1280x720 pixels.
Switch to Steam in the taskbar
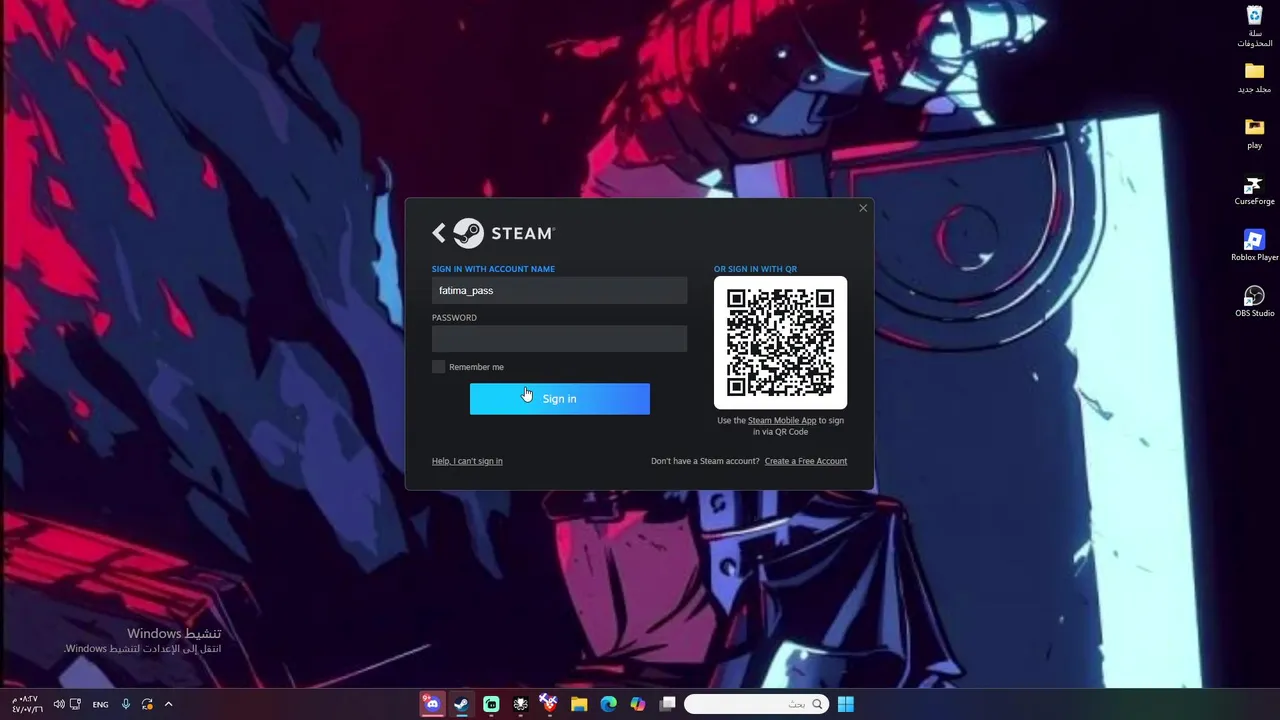click(x=461, y=704)
